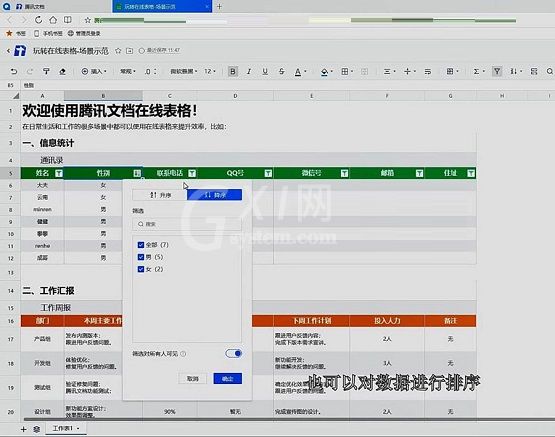This screenshot has height=437, width=555.
Task: Confirm the filter with blue button
Action: click(228, 379)
